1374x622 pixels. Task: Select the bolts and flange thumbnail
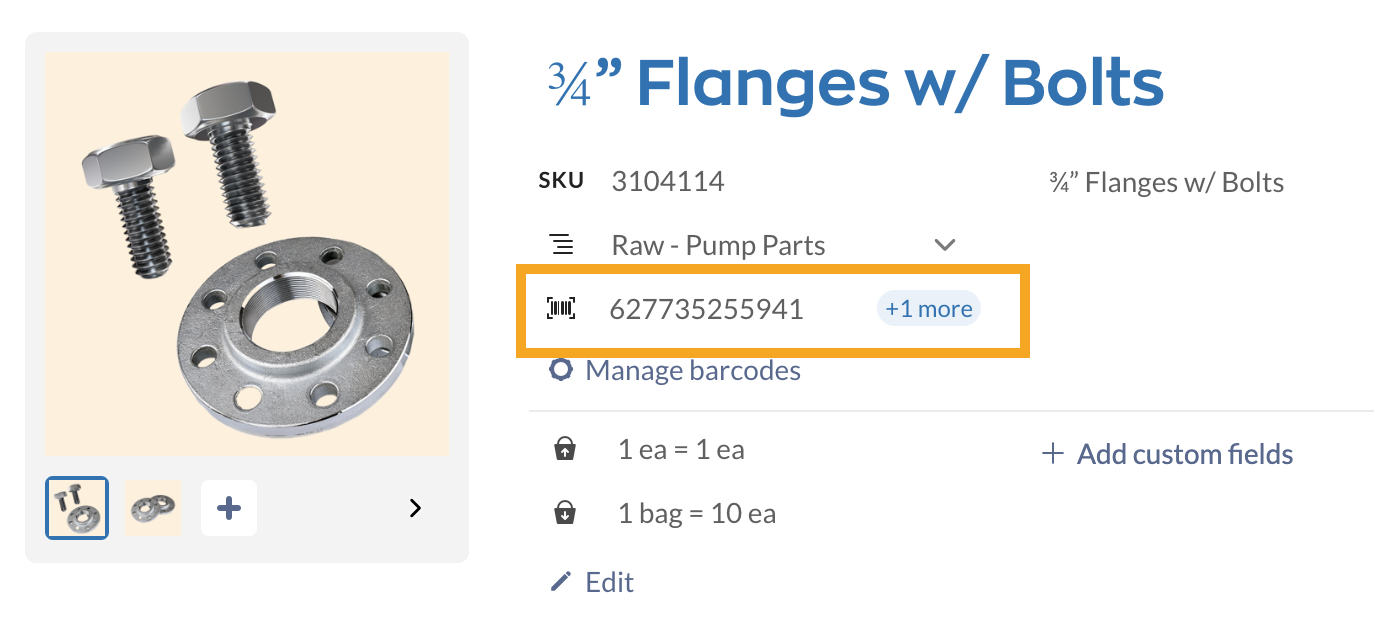click(76, 507)
